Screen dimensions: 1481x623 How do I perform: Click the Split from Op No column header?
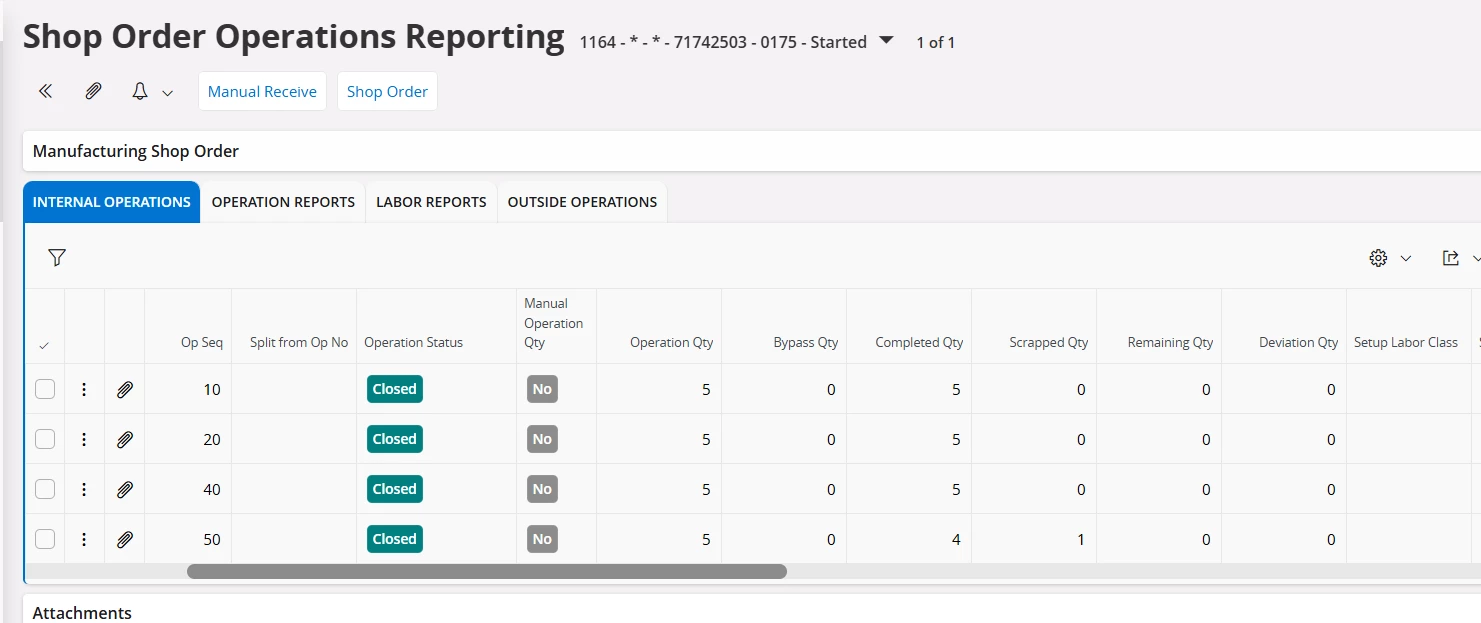point(294,326)
